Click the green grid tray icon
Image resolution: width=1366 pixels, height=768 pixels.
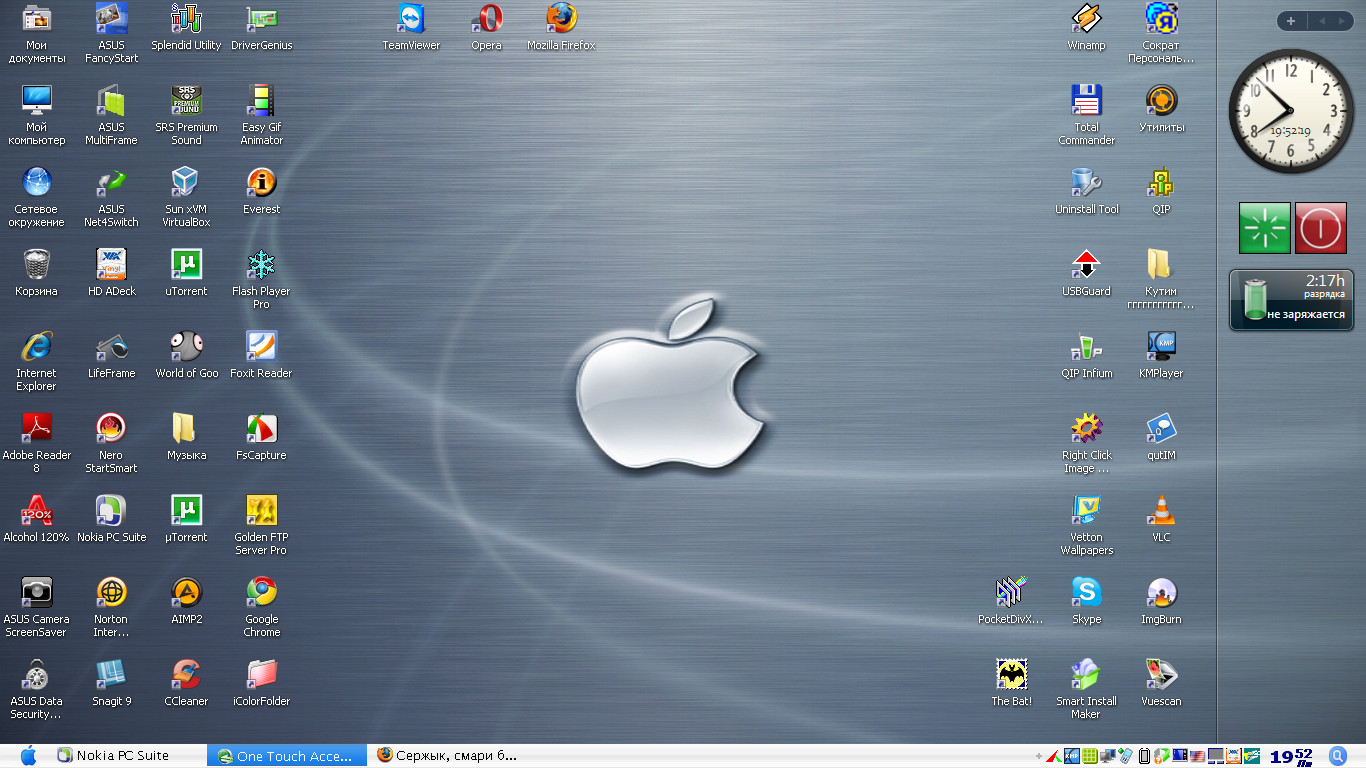pyautogui.click(x=1090, y=756)
